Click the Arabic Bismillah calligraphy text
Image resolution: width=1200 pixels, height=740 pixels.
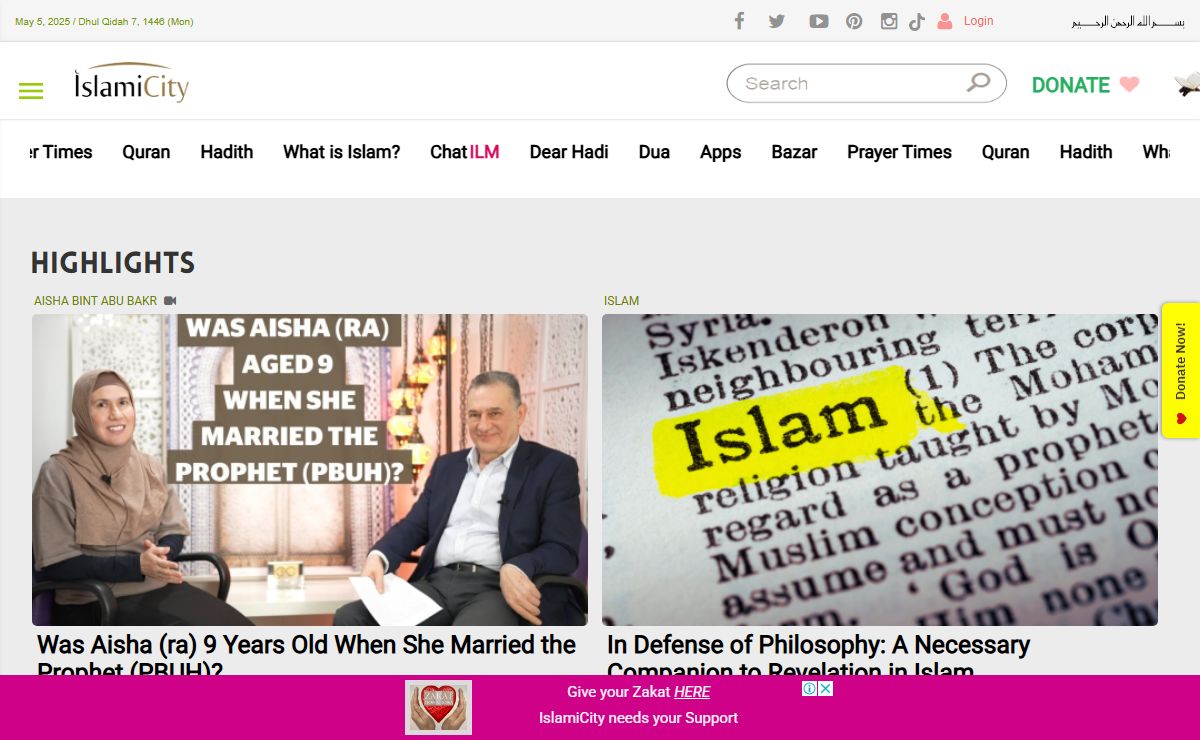tap(1127, 21)
